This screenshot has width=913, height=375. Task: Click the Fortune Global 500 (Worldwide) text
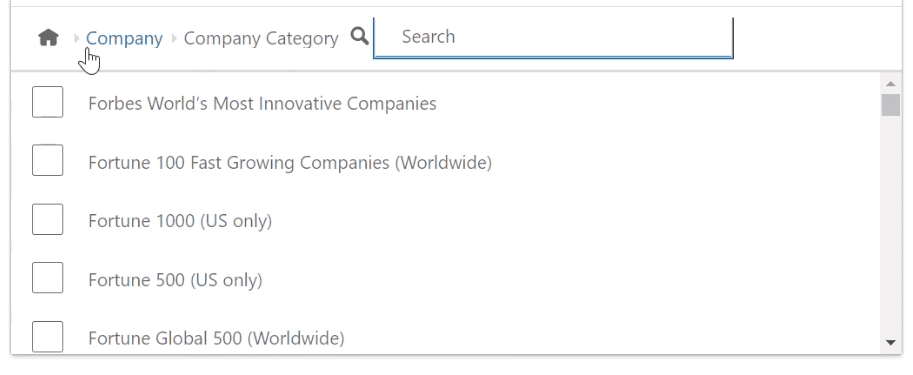click(216, 338)
